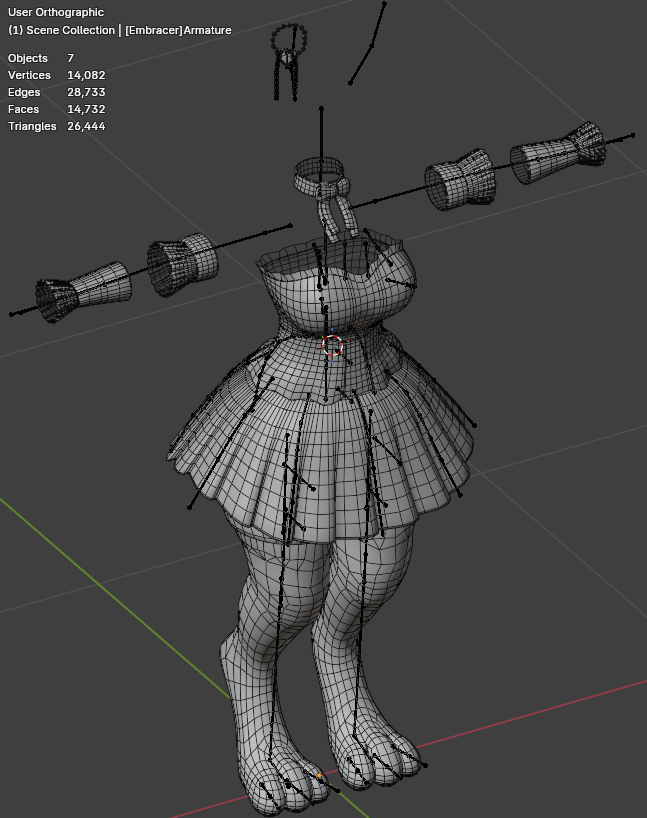
Task: Click the red-white 3D cursor at the waist
Action: tap(333, 346)
